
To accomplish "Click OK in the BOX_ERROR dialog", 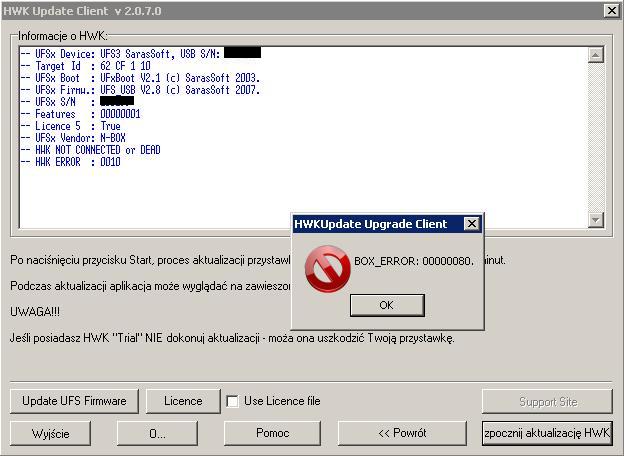I will point(387,305).
